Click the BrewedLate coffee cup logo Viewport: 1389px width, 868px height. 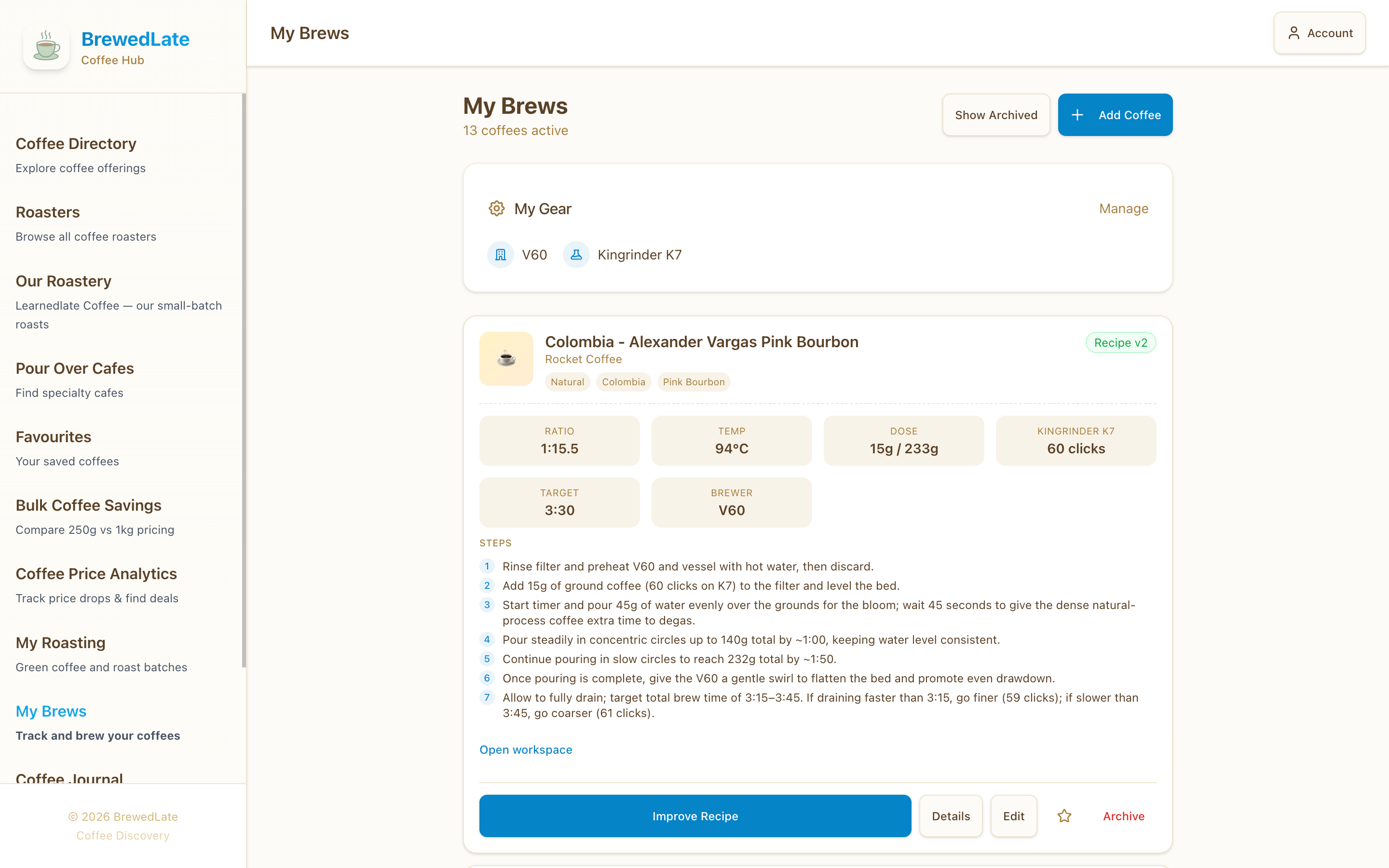[x=46, y=47]
